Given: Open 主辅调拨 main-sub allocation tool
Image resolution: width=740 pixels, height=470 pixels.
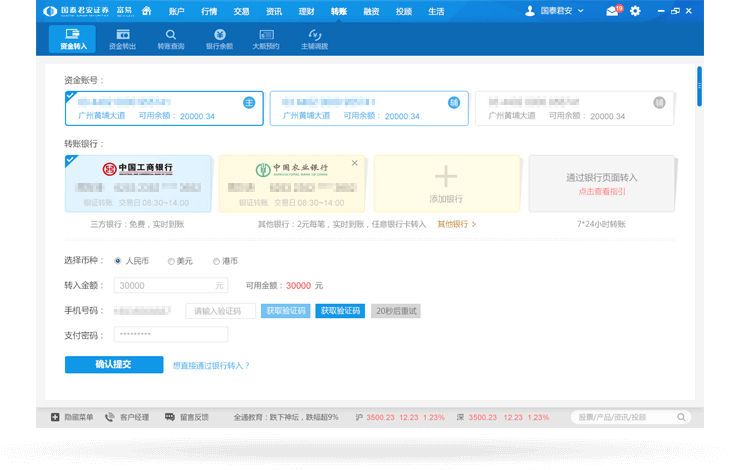Looking at the screenshot, I should click(x=315, y=39).
